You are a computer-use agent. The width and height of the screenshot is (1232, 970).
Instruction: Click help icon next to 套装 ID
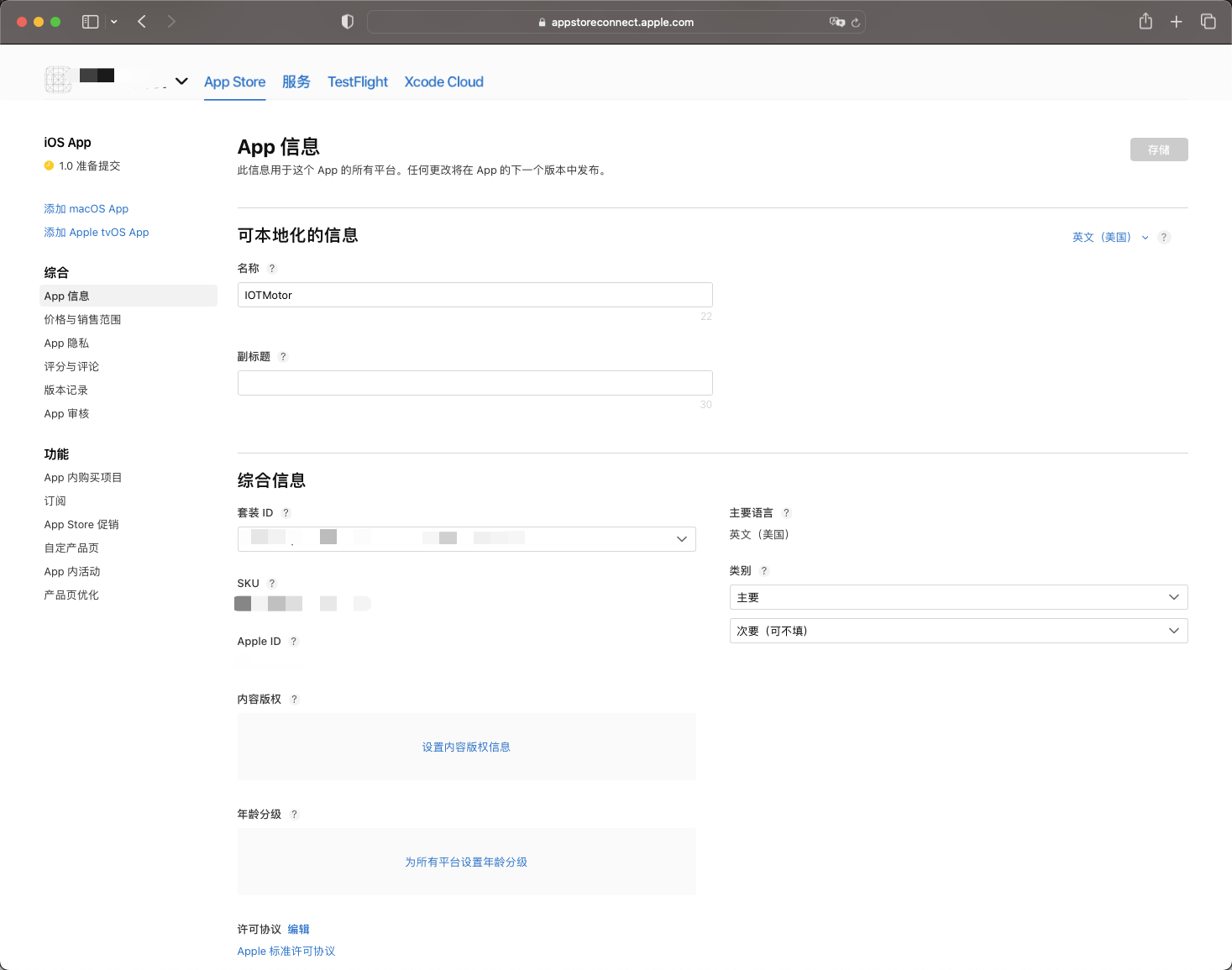286,513
